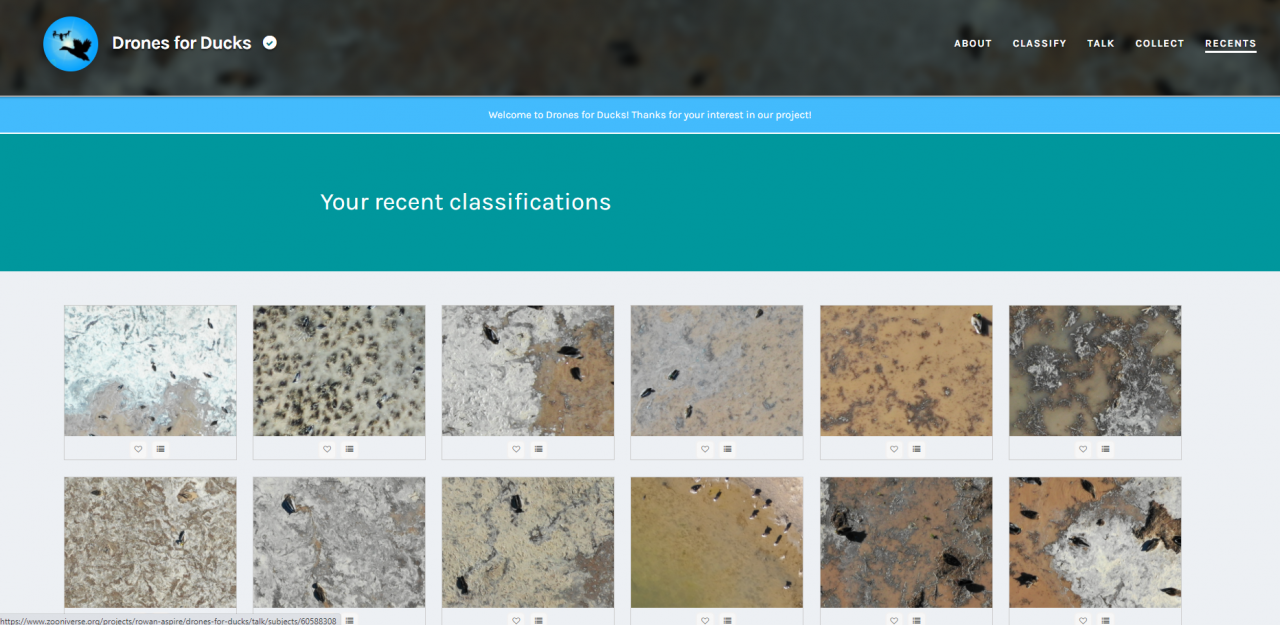The image size is (1280, 625).
Task: Open the dark leopard-spotted ground thumbnail
Action: click(x=339, y=370)
